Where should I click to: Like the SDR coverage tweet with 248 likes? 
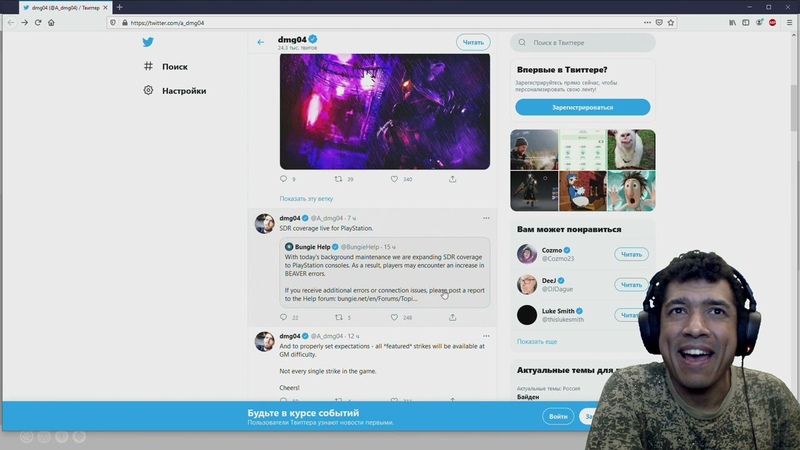click(x=394, y=317)
